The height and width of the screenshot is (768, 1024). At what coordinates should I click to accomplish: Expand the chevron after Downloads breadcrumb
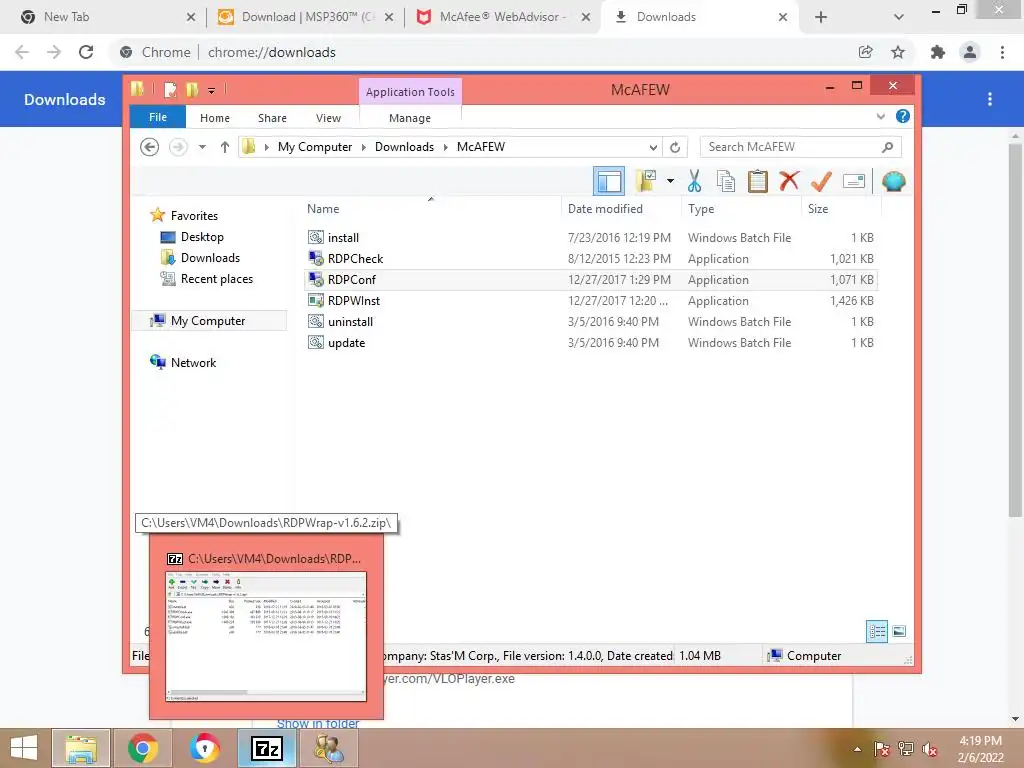click(445, 147)
